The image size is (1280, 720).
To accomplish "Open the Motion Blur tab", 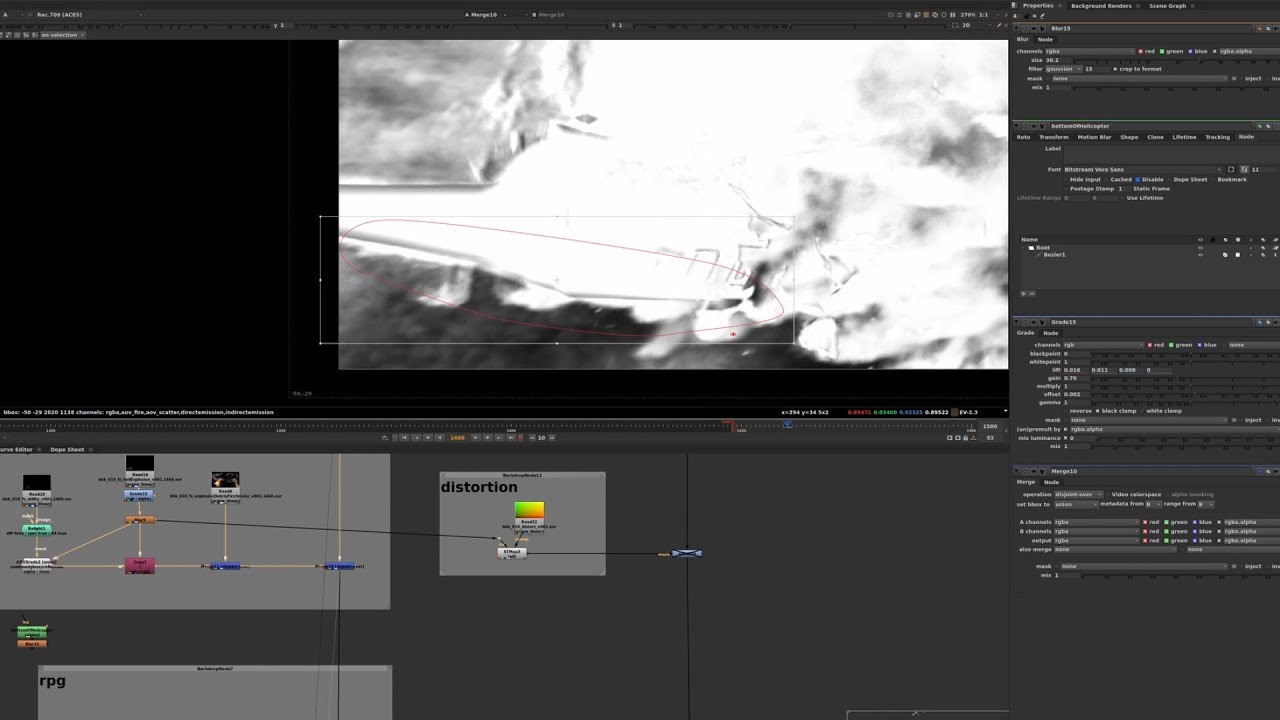I will (1094, 137).
